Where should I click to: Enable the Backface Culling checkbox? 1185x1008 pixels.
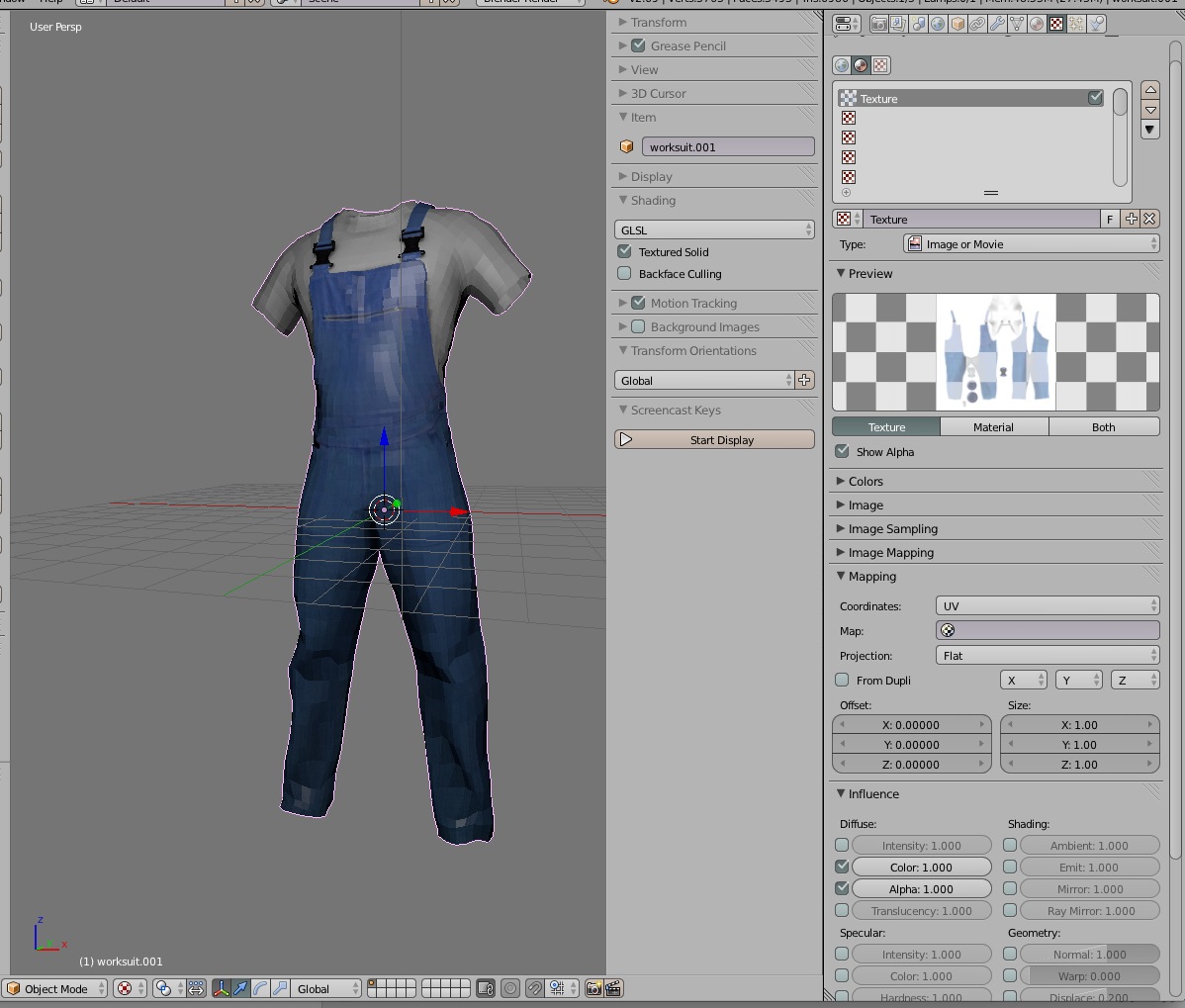coord(624,274)
